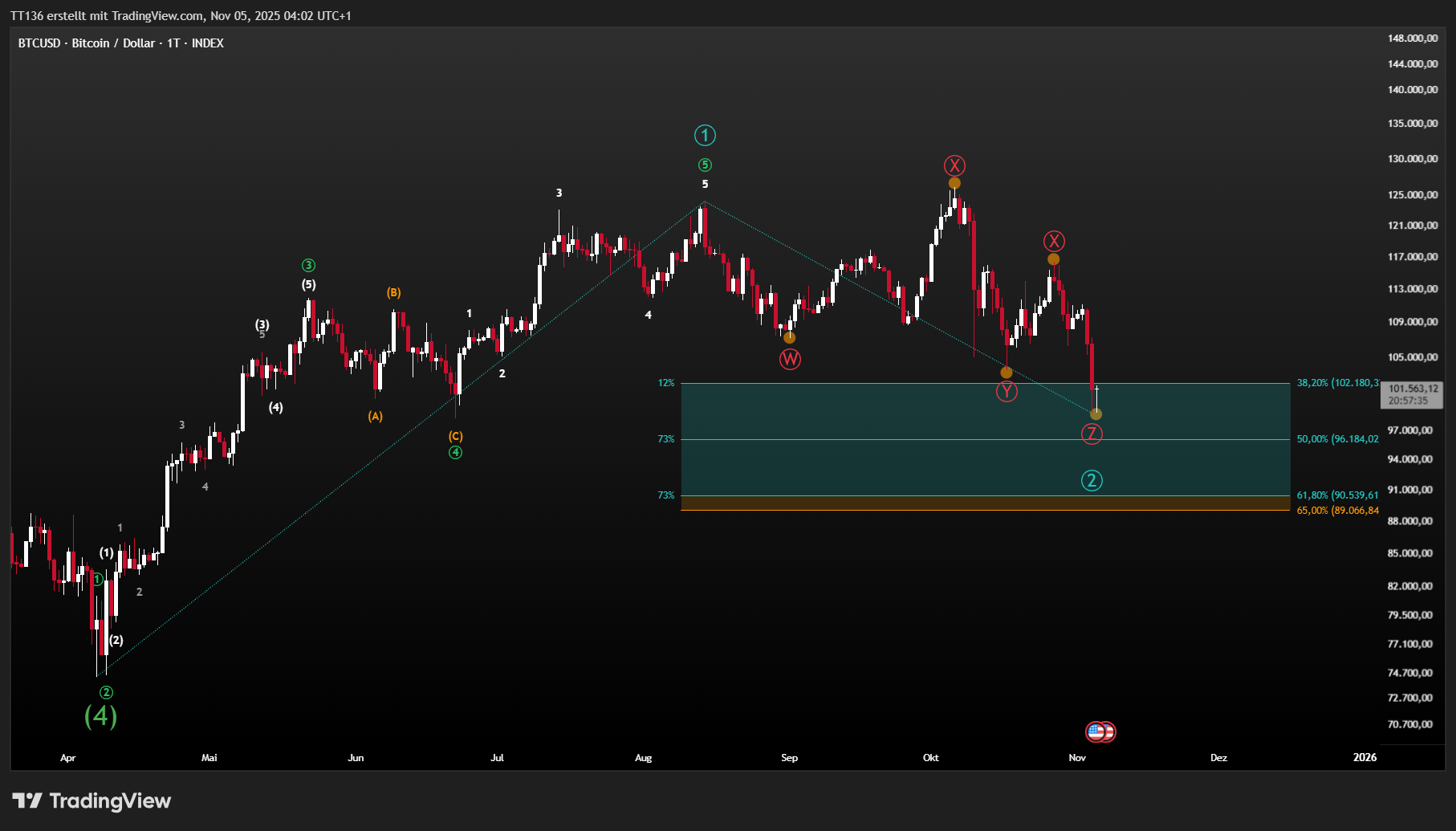
Task: Click the orange (A) wave label
Action: 375,416
